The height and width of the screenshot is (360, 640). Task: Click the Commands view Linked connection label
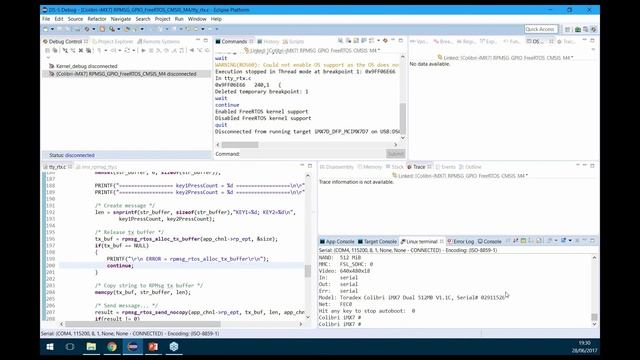(312, 51)
